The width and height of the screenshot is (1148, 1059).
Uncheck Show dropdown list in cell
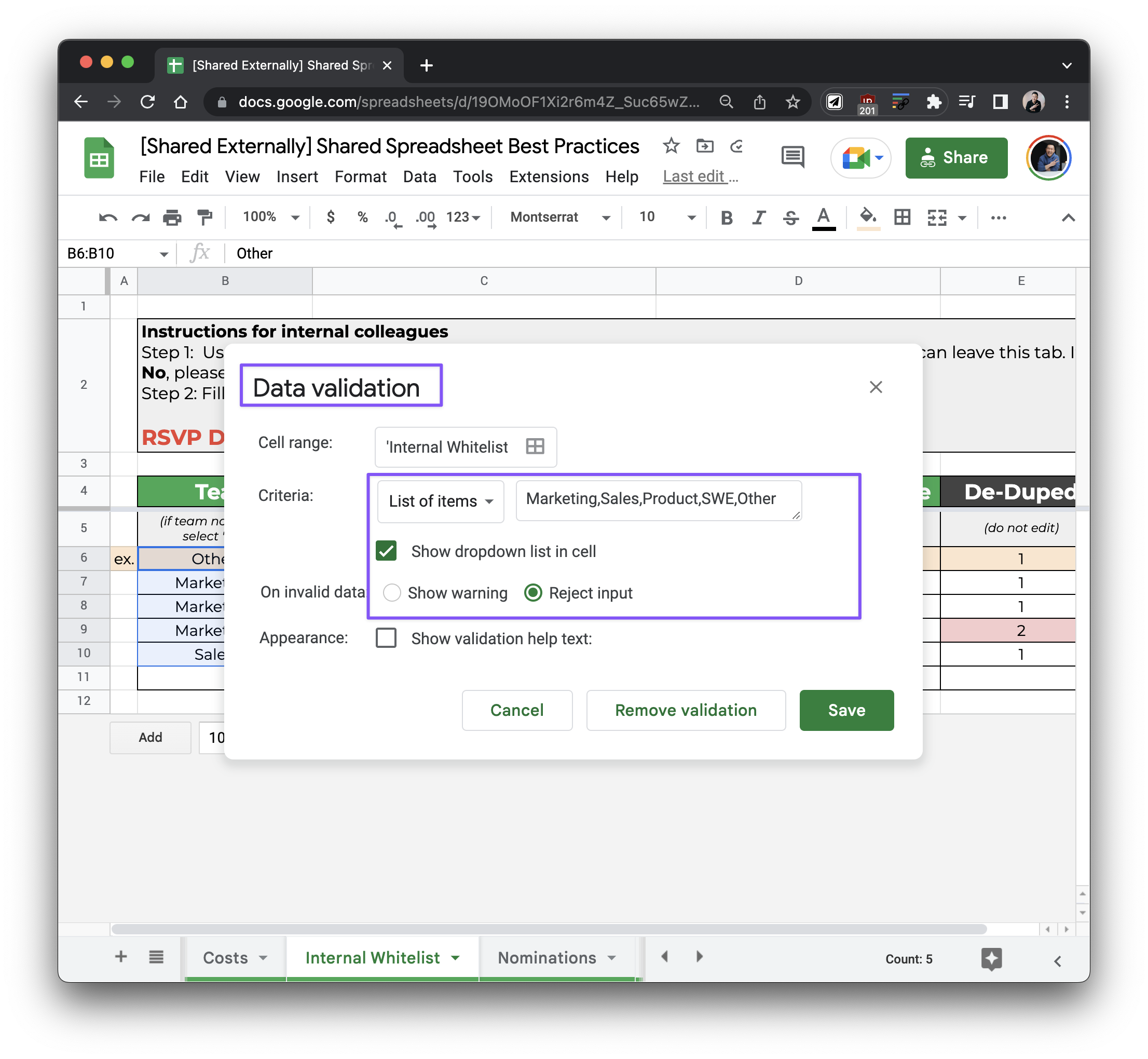click(x=386, y=551)
